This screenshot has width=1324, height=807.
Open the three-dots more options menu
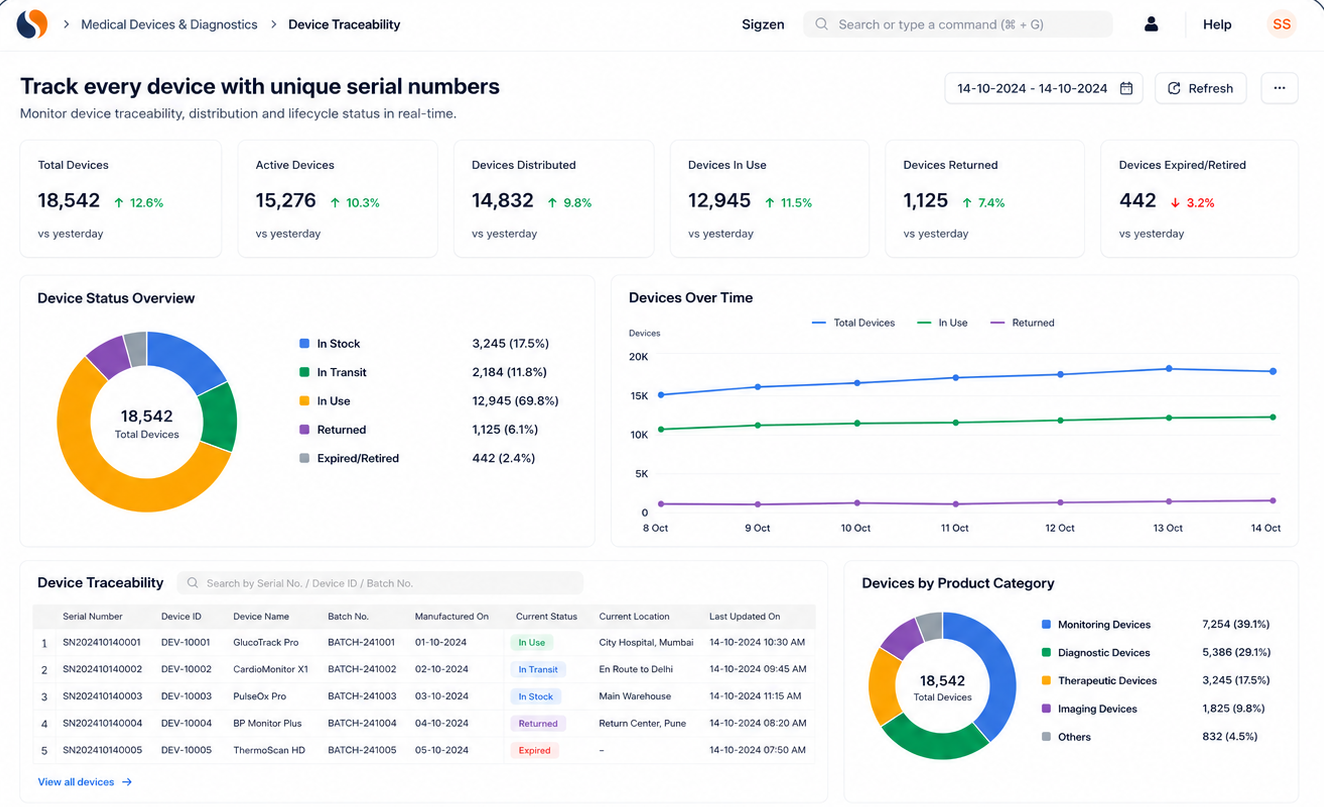1279,88
